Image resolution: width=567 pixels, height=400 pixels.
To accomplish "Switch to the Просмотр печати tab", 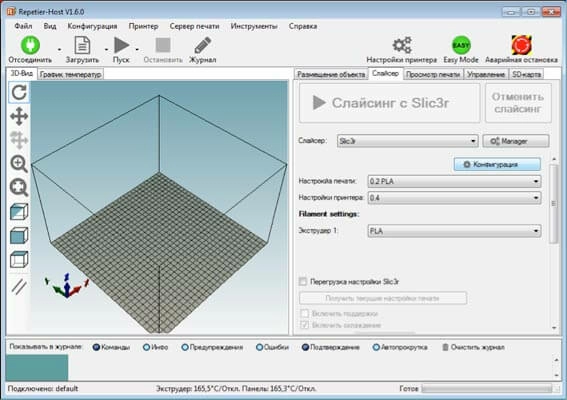I will pyautogui.click(x=432, y=74).
